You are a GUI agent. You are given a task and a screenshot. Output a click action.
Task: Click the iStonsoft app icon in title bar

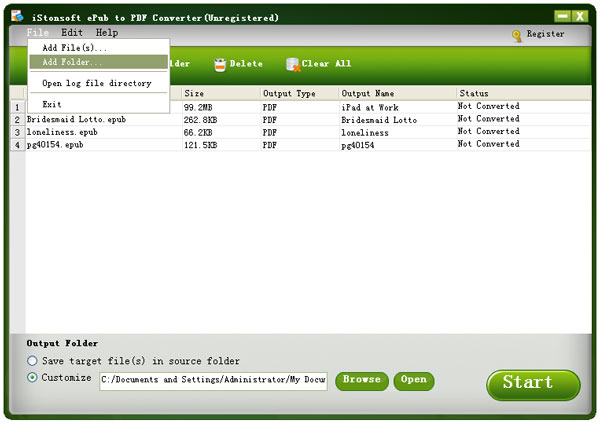pos(17,17)
